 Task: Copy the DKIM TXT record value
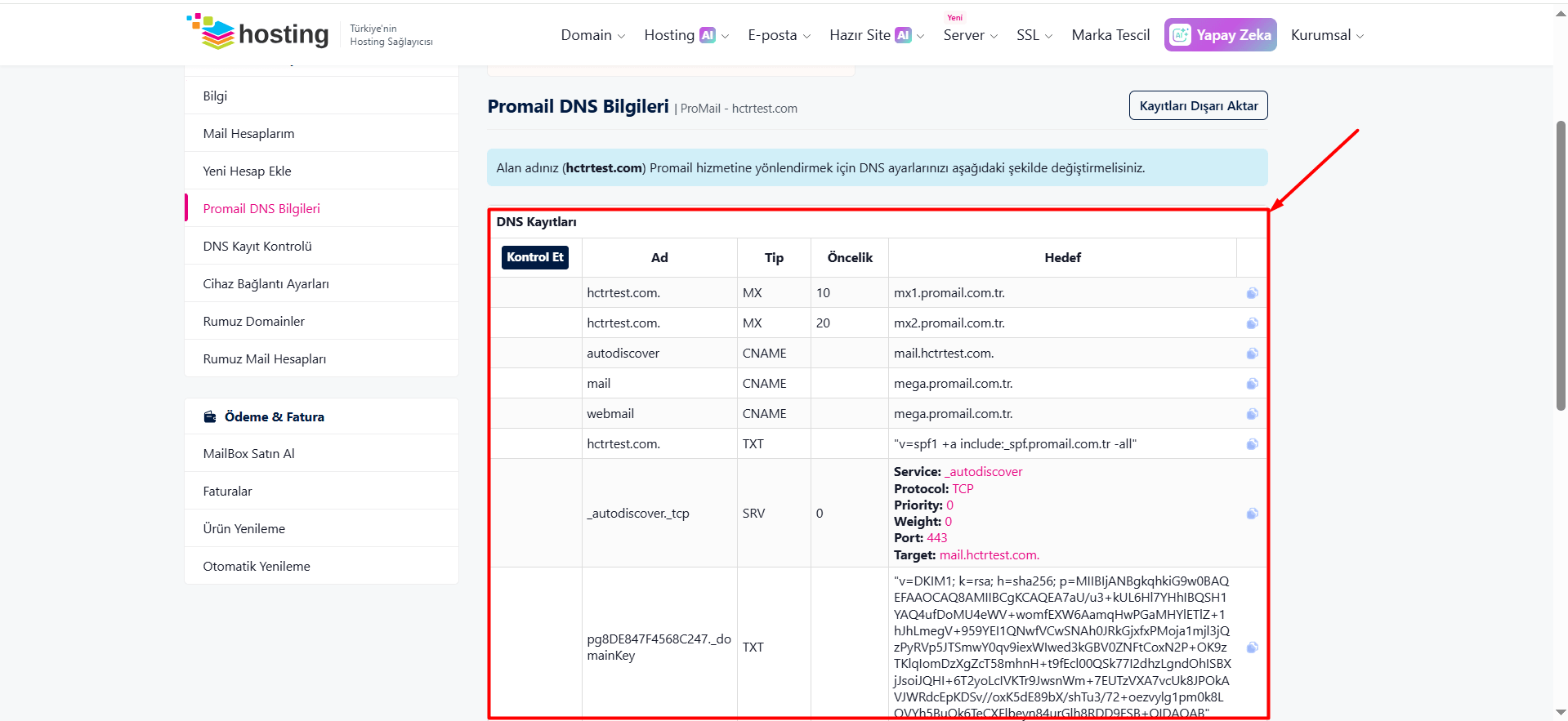coord(1252,648)
